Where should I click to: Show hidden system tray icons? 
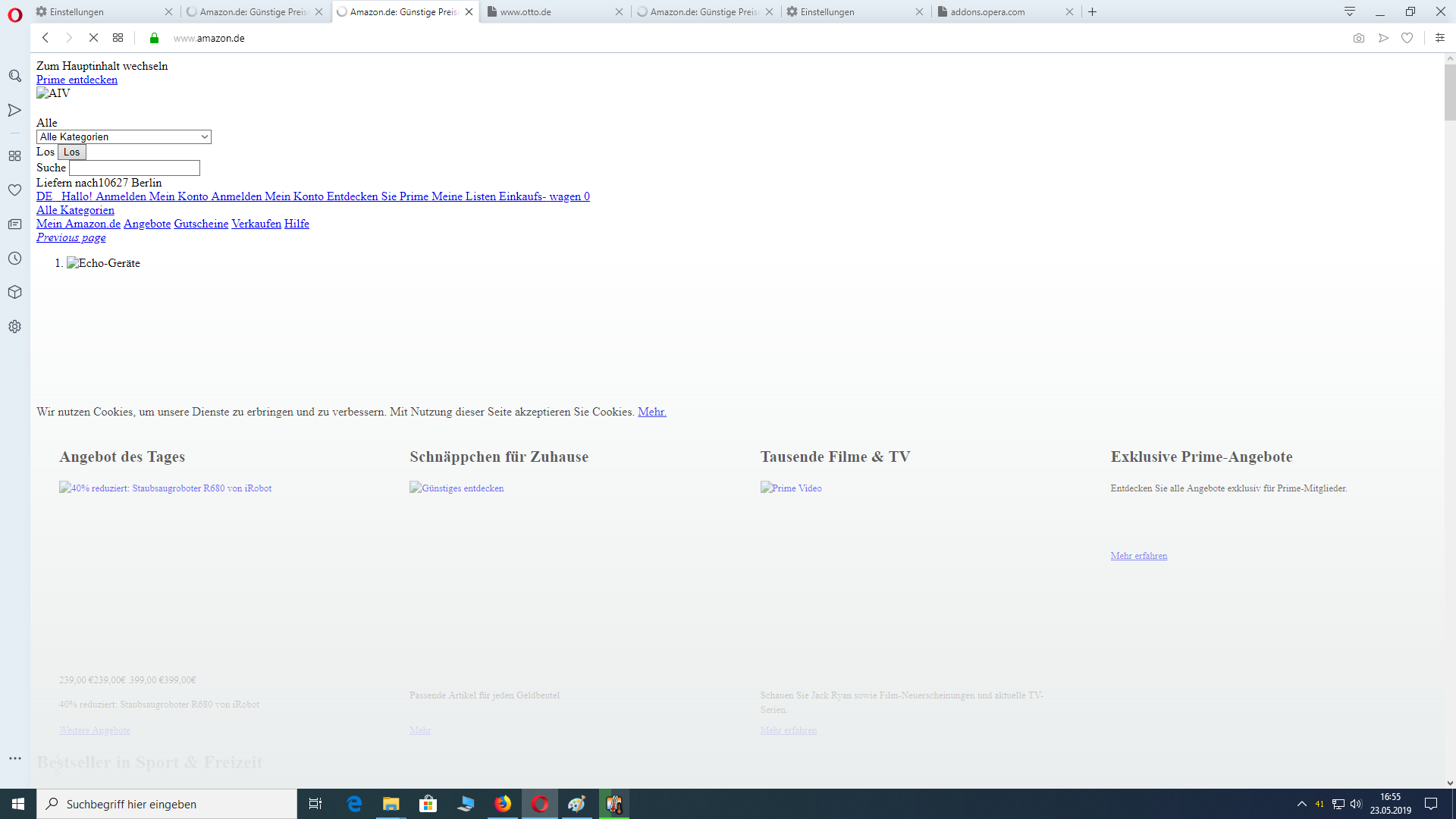tap(1302, 804)
